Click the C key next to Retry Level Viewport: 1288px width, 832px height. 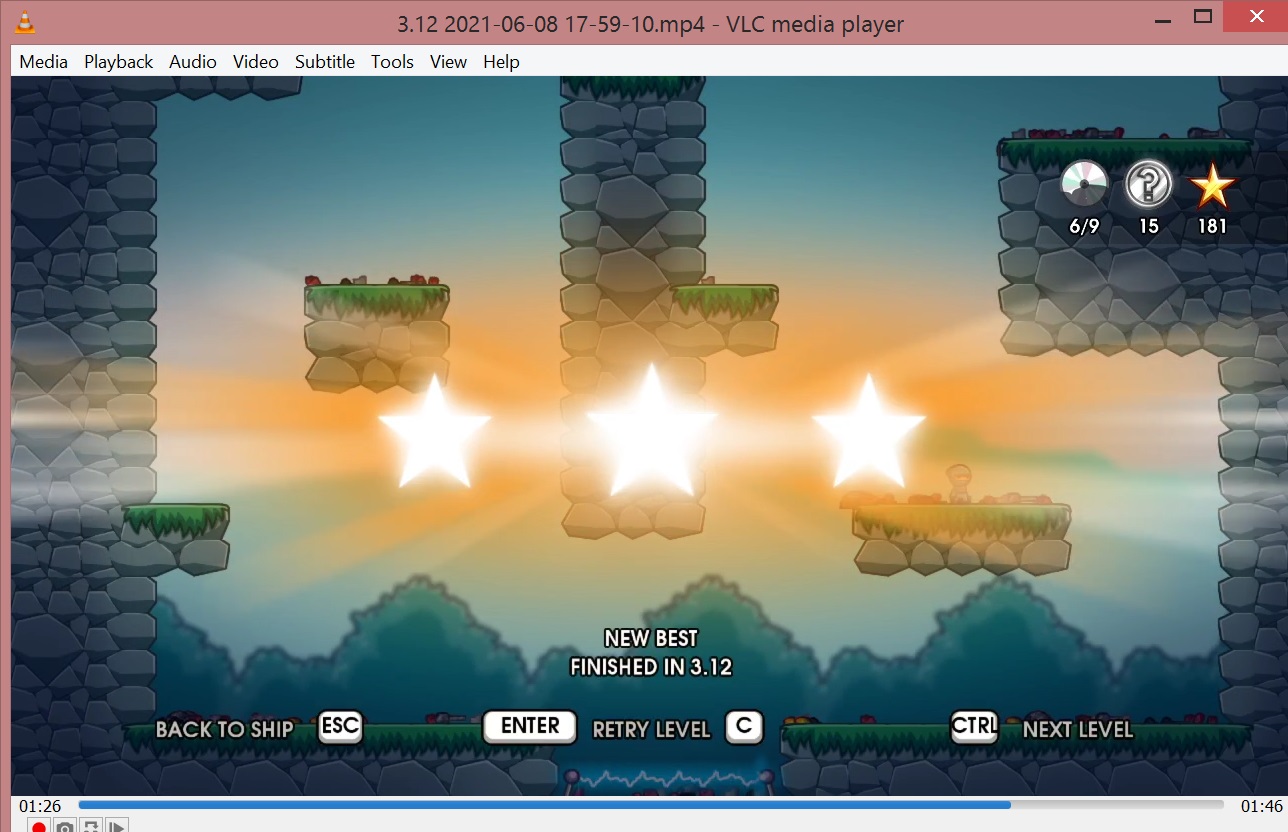pos(743,727)
